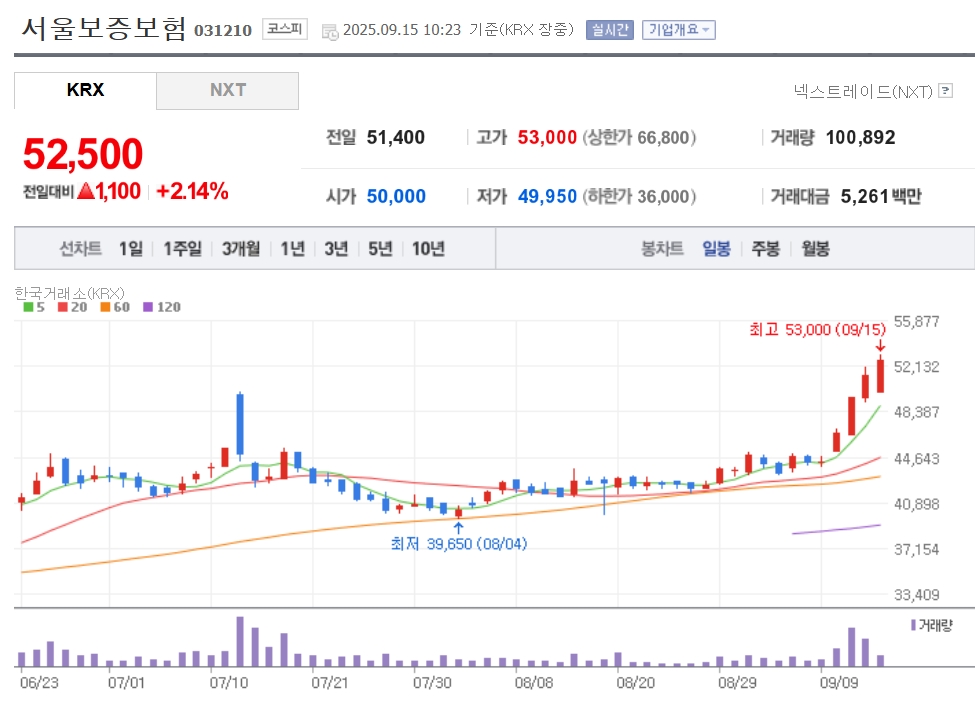Click the orange 60-day moving average legend
Viewport: 975px width, 704px height.
point(115,307)
